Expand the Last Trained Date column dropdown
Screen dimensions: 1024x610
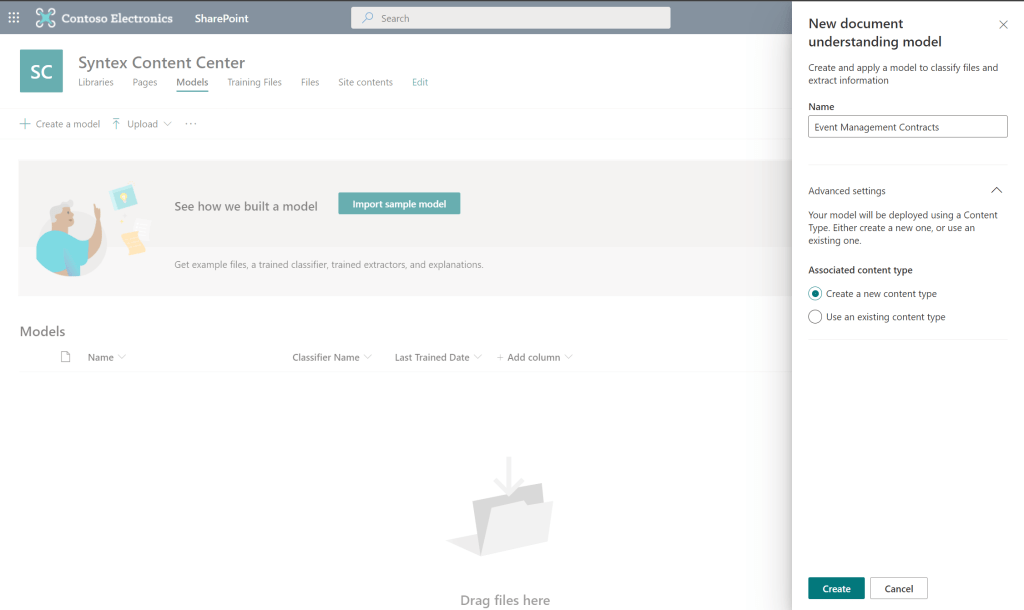pyautogui.click(x=477, y=357)
